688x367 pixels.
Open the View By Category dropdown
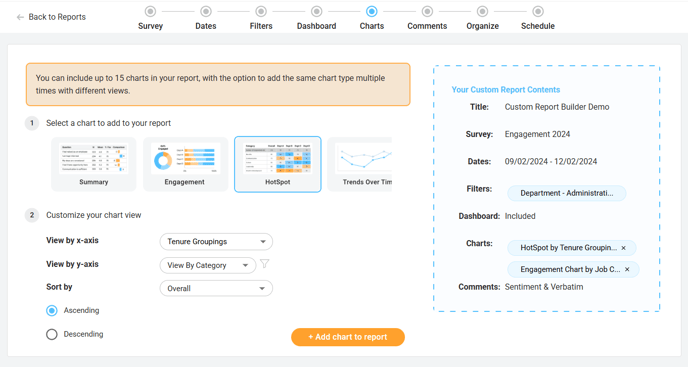(208, 265)
